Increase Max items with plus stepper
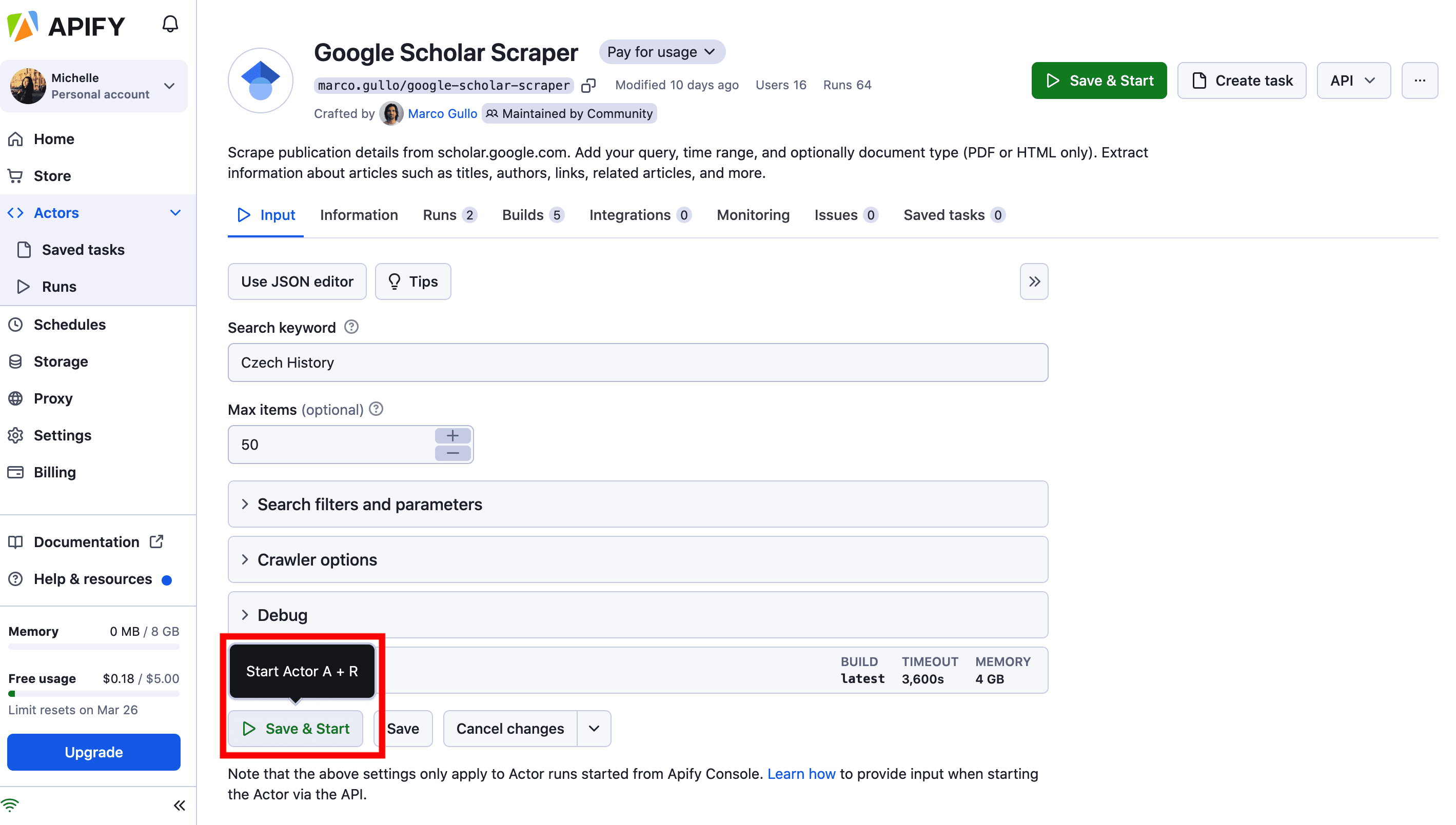The image size is (1456, 825). [452, 436]
